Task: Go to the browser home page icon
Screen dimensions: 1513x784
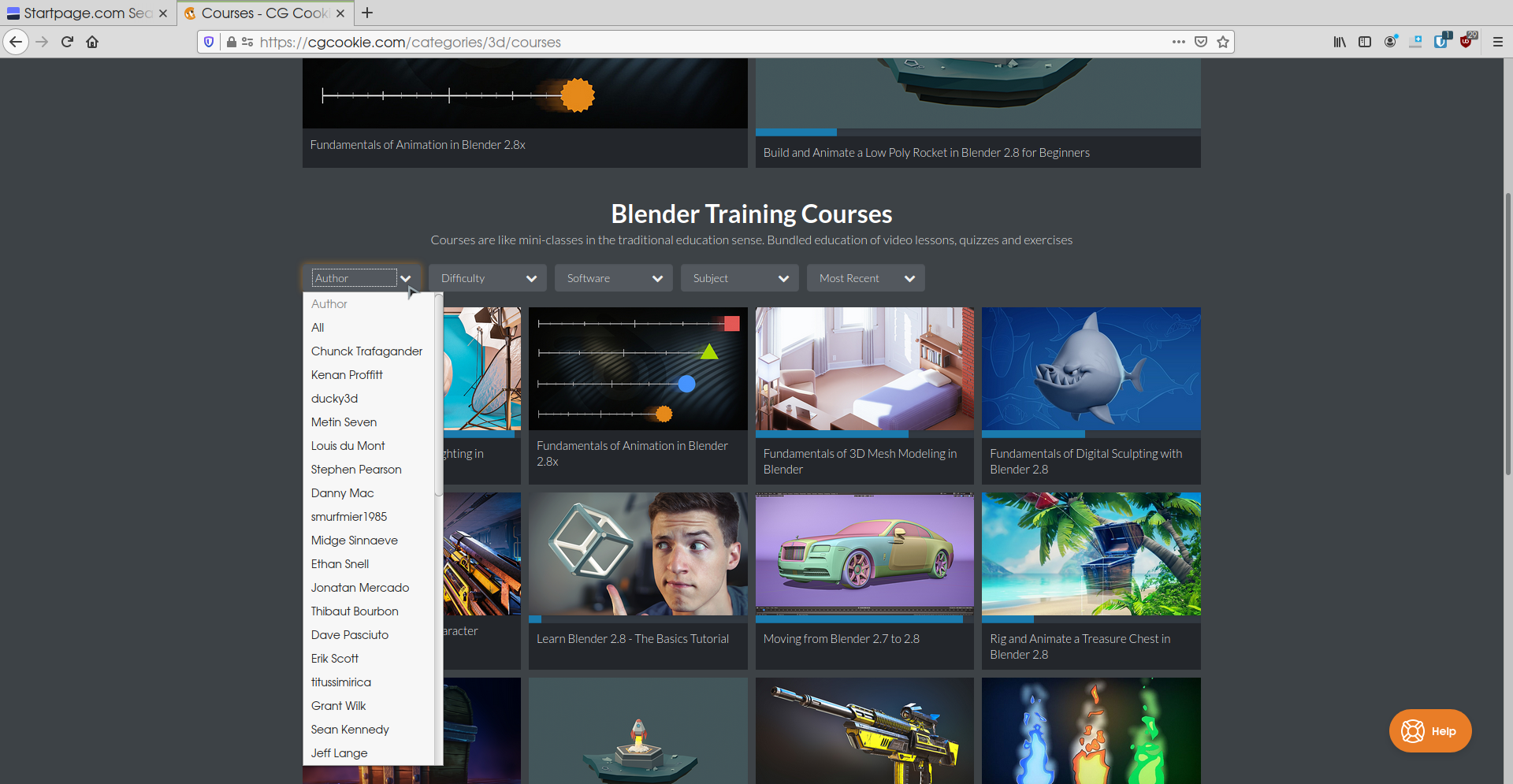Action: pyautogui.click(x=92, y=42)
